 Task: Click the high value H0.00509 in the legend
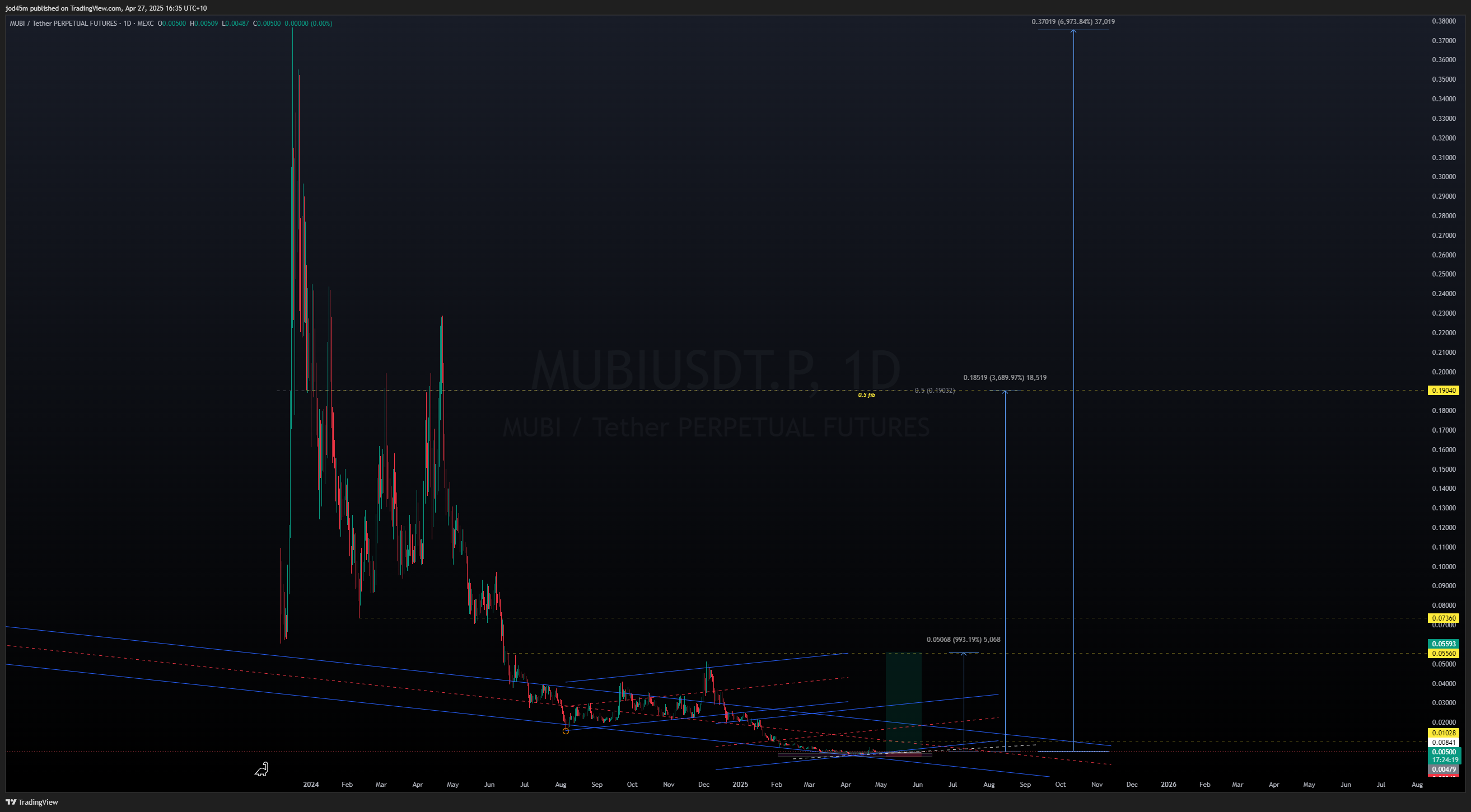coord(204,24)
